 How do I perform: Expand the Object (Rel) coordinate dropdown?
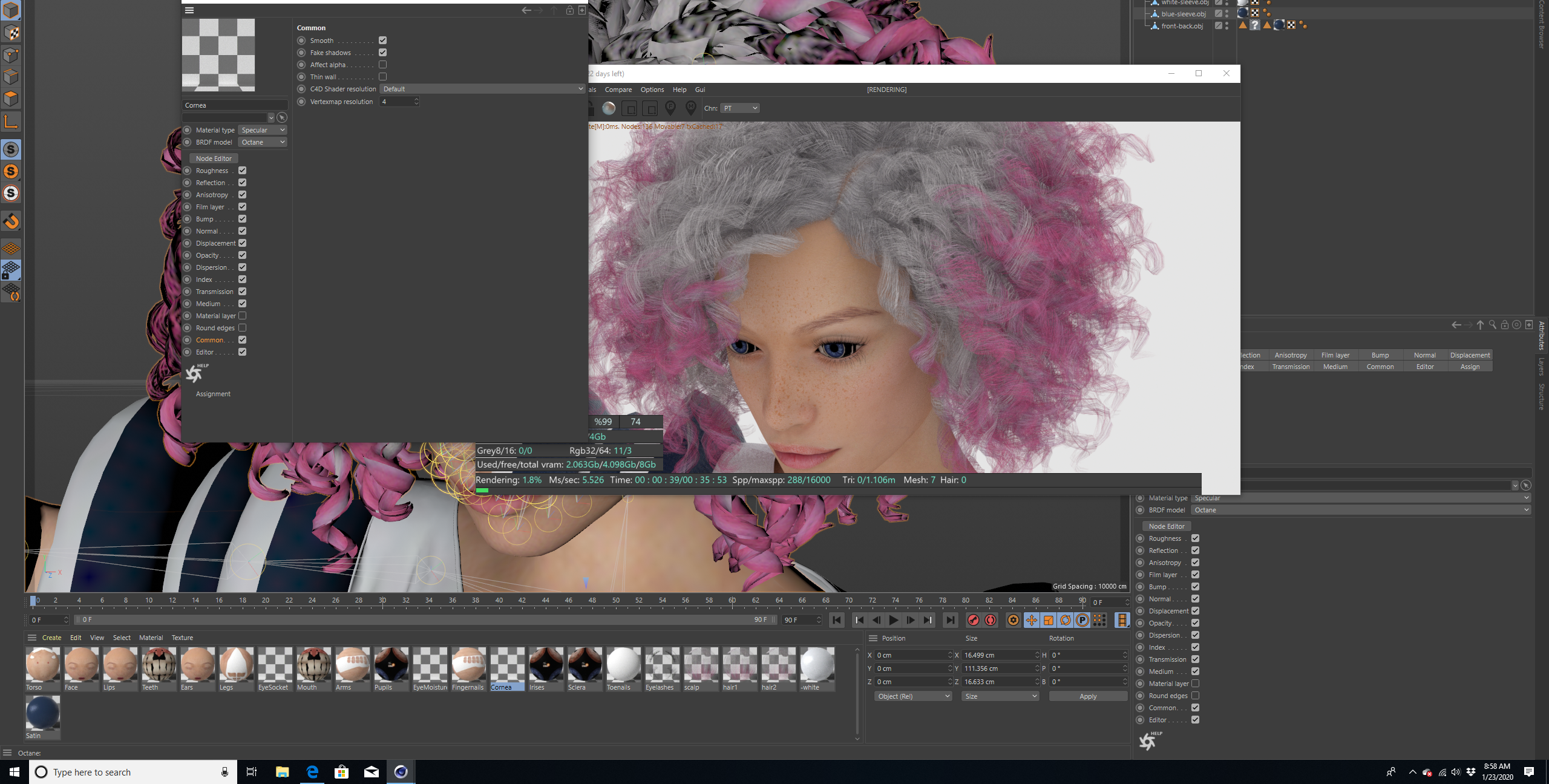[912, 696]
